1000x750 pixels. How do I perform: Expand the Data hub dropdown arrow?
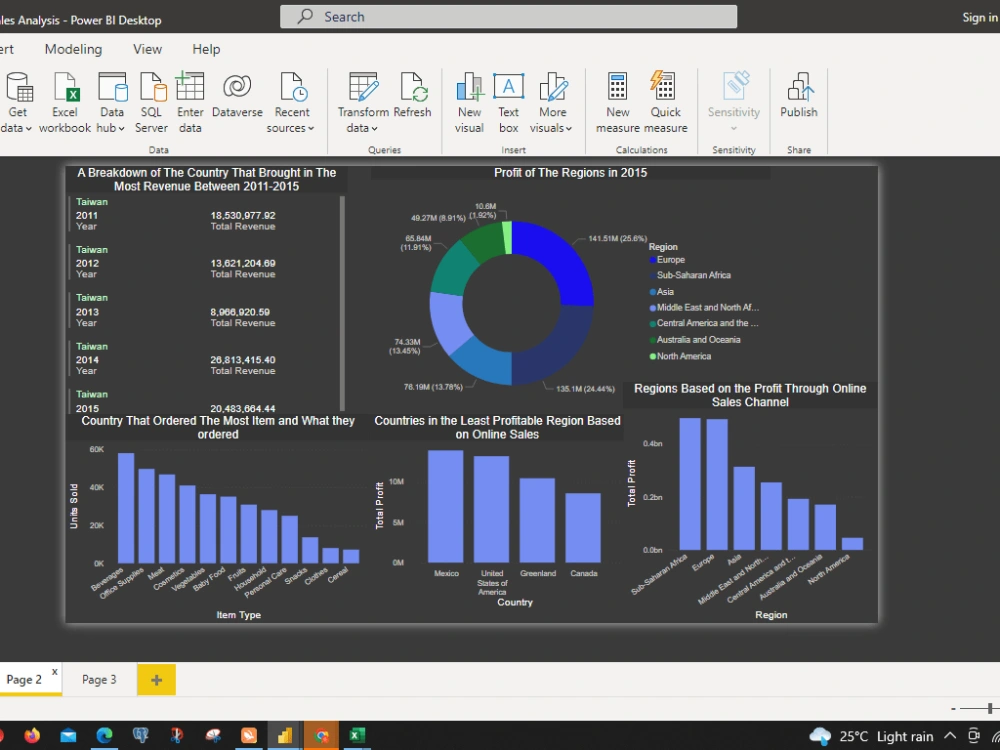coord(121,128)
